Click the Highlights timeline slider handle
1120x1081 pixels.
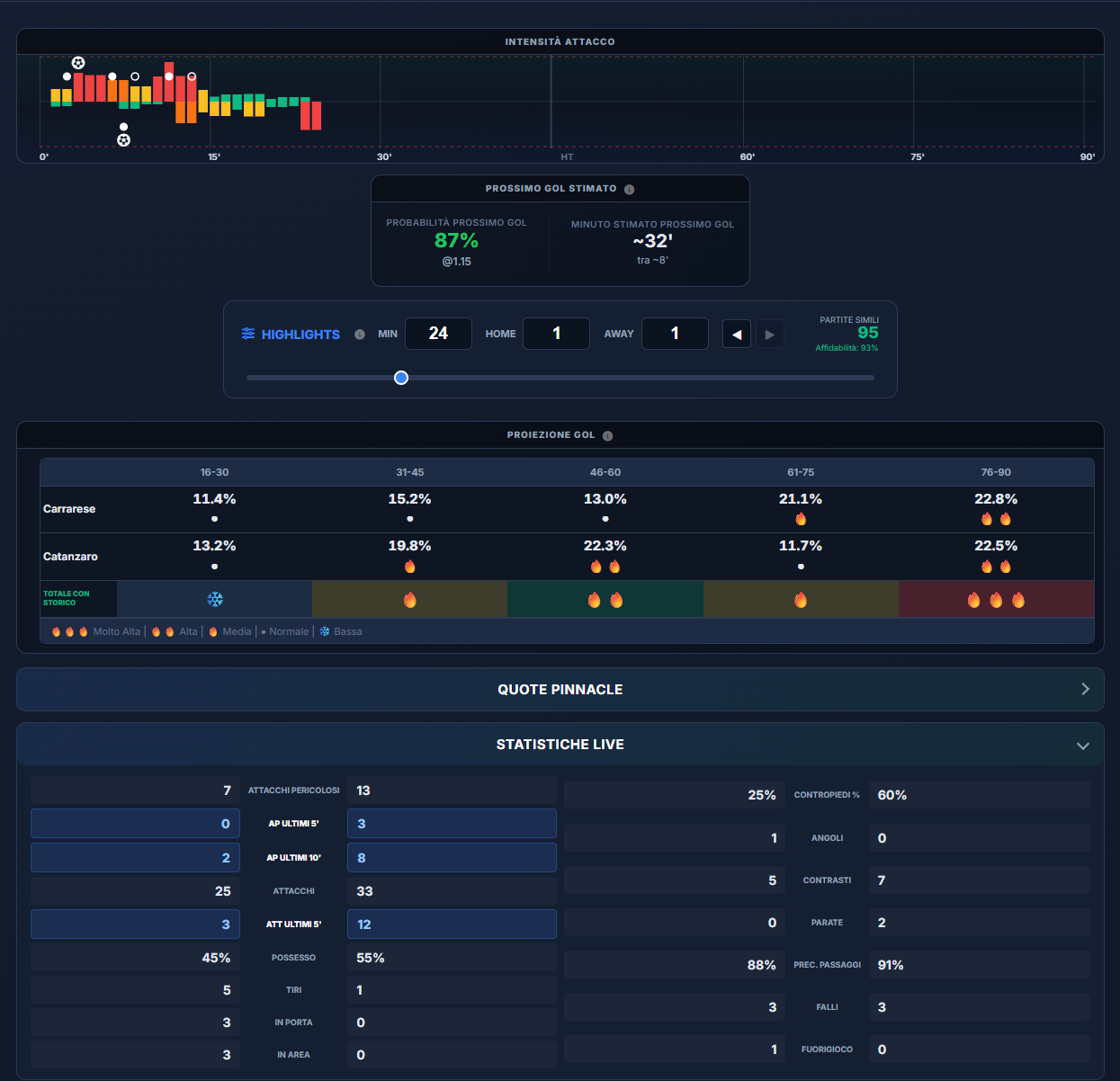(x=401, y=378)
